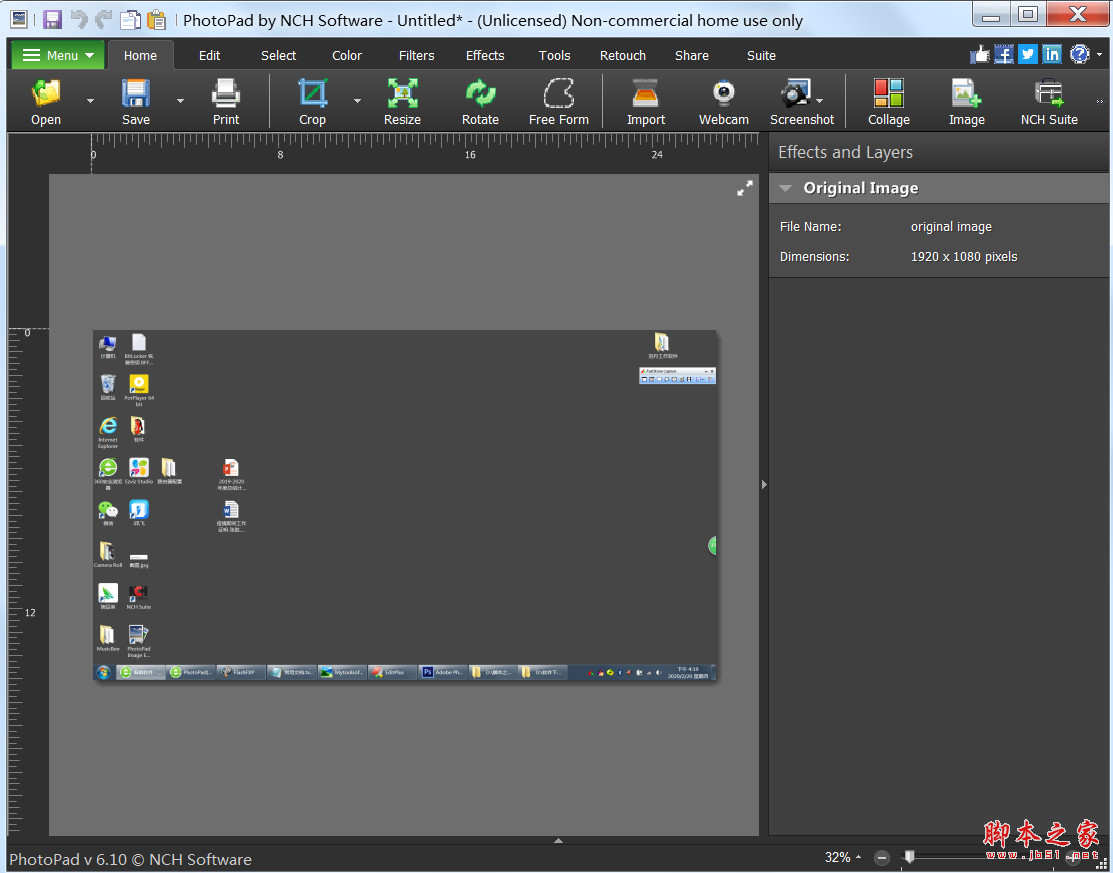Open the Effects tab

point(486,55)
